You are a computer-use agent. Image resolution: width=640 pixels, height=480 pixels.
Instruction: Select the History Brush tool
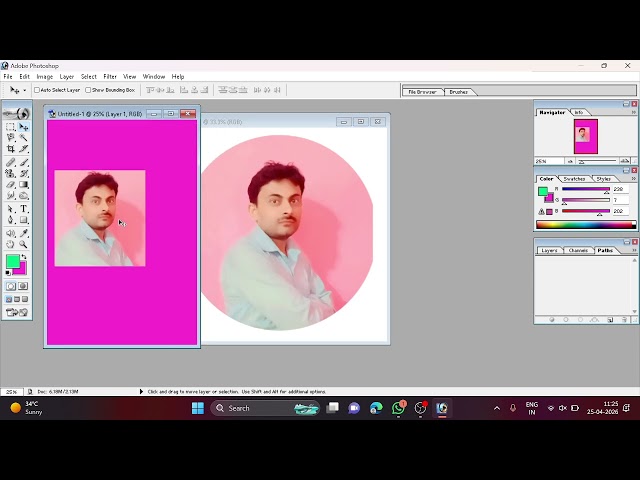[x=24, y=173]
